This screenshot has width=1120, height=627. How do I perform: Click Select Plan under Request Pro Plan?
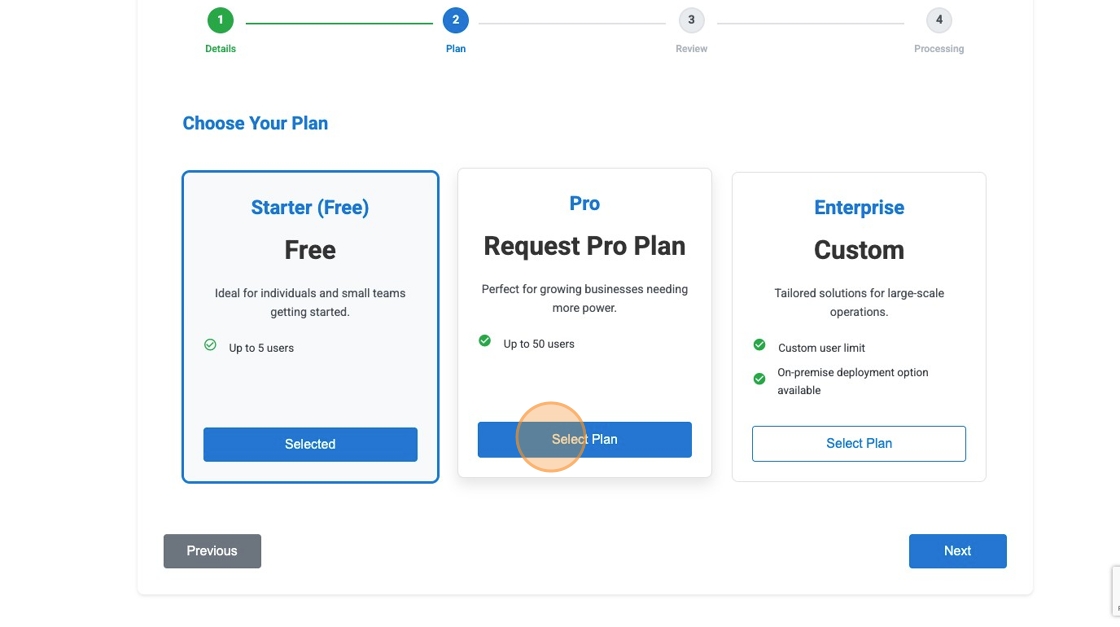584,438
